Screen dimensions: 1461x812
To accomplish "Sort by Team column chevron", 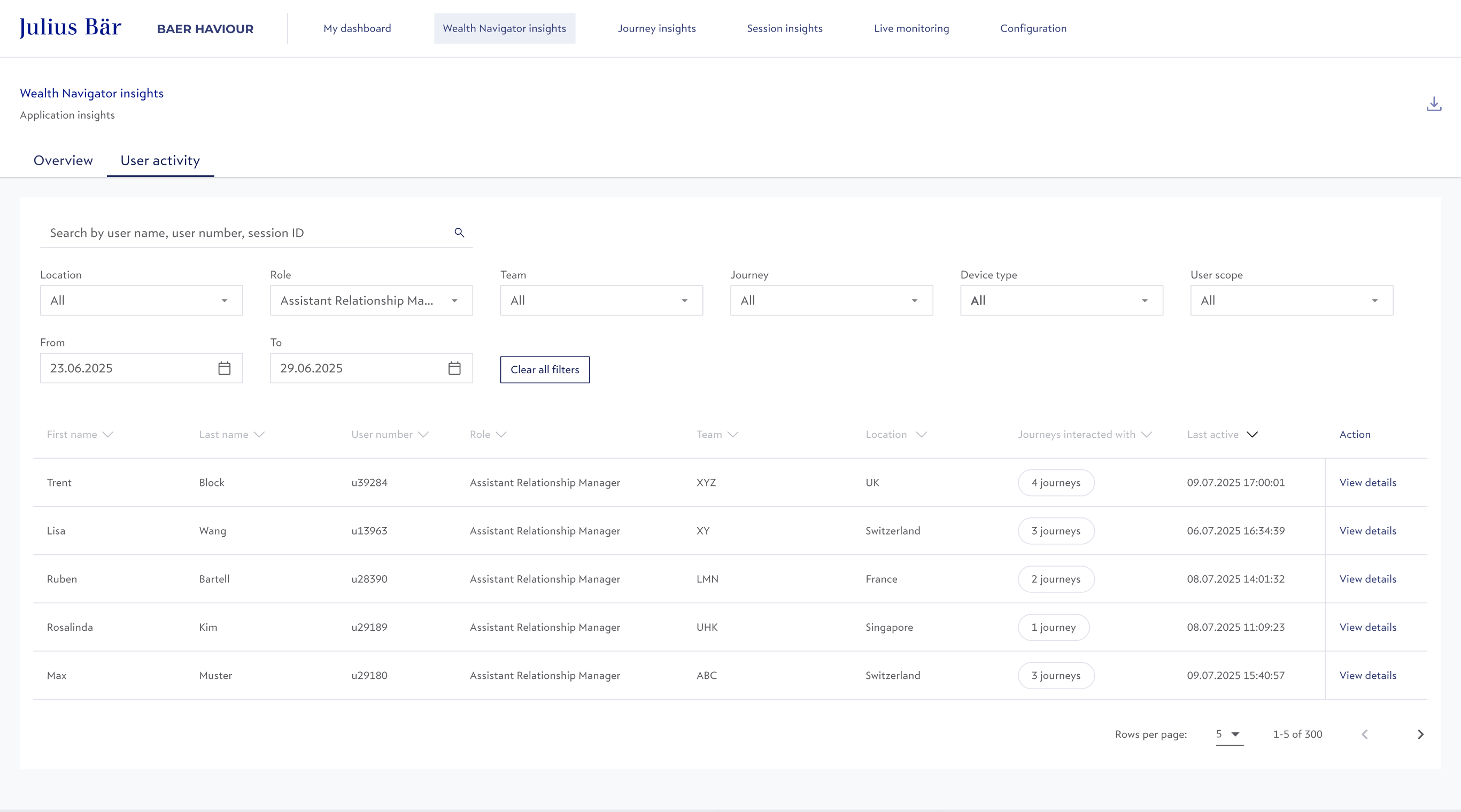I will [x=733, y=435].
